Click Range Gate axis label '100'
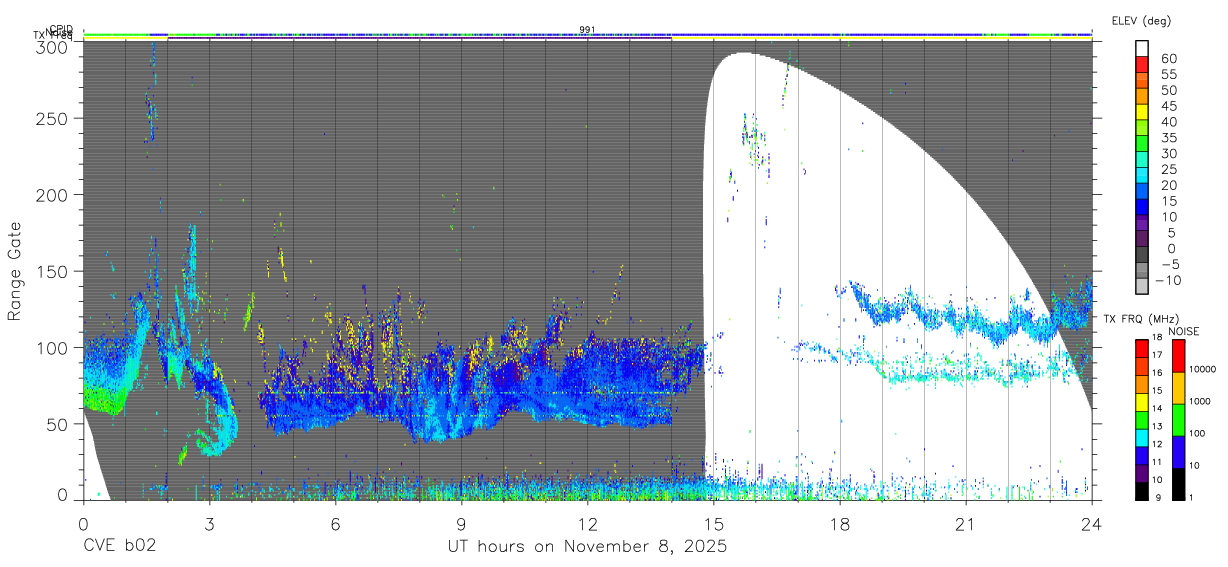This screenshot has height=567, width=1228. [x=52, y=347]
